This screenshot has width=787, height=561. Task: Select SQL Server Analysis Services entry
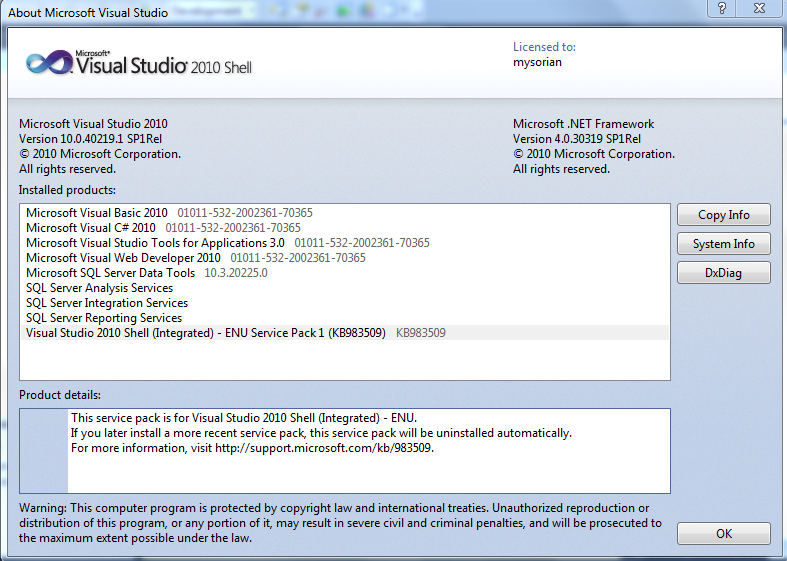[345, 288]
